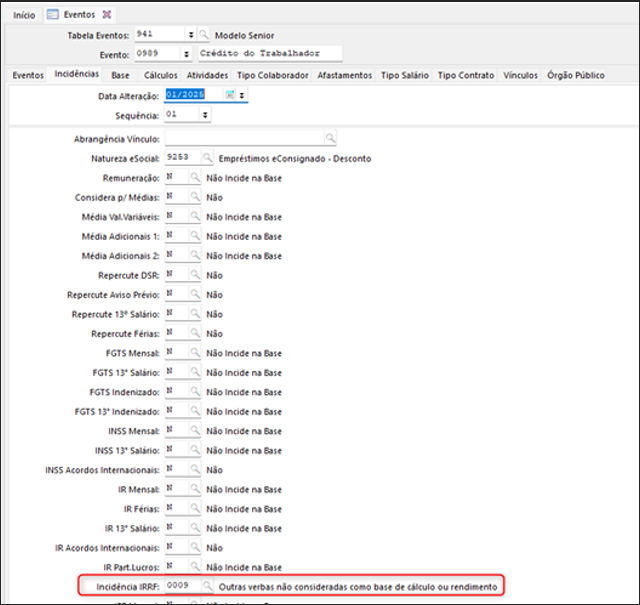Switch to Tipo Contrato tab
Image resolution: width=640 pixels, height=605 pixels.
pyautogui.click(x=466, y=75)
